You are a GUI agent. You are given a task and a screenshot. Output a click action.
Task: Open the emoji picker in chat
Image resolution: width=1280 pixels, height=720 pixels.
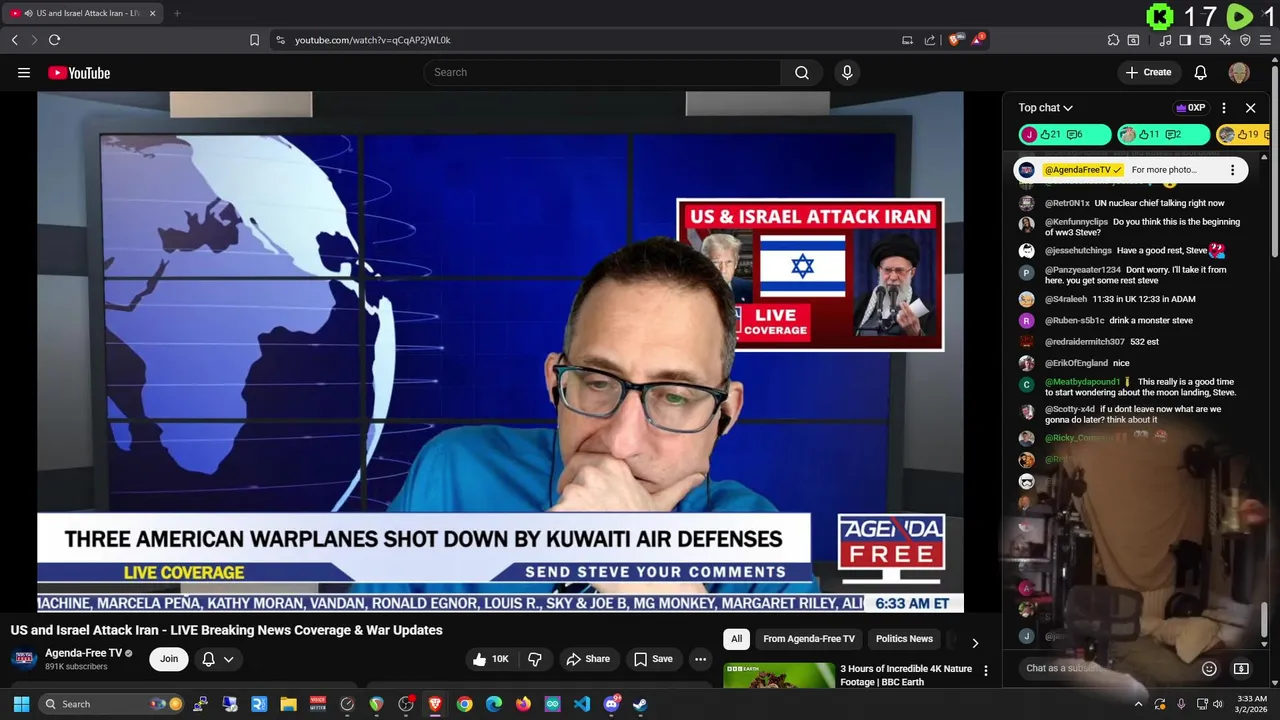coord(1209,668)
